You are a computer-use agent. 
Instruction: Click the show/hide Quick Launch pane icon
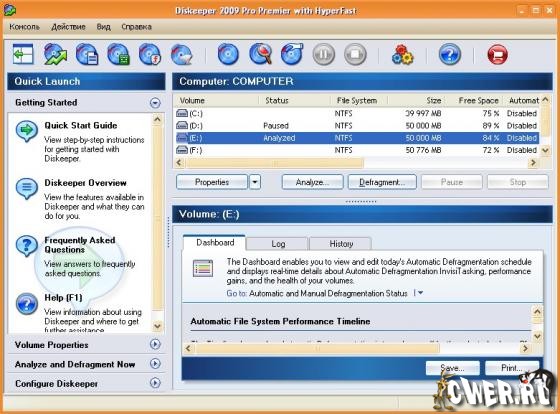[x=23, y=54]
